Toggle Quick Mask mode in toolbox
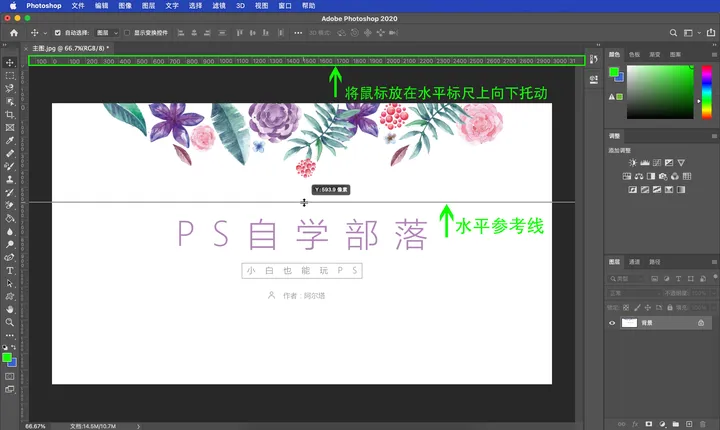Image resolution: width=720 pixels, height=430 pixels. click(9, 376)
